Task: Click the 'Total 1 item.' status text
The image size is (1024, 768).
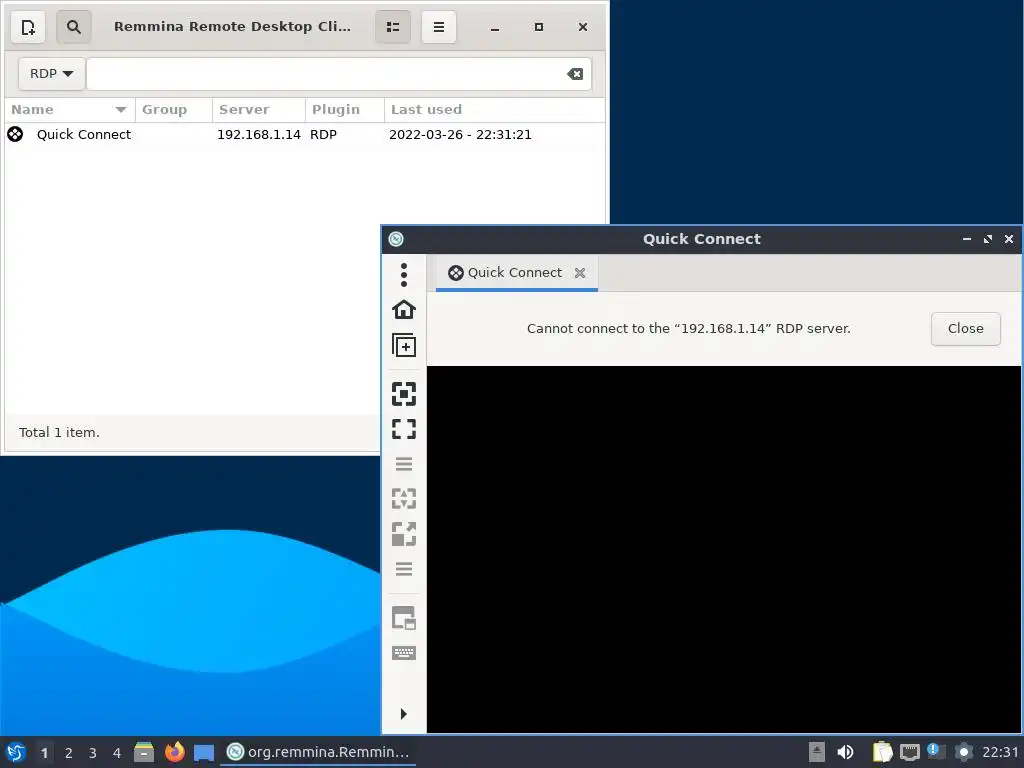Action: click(59, 432)
